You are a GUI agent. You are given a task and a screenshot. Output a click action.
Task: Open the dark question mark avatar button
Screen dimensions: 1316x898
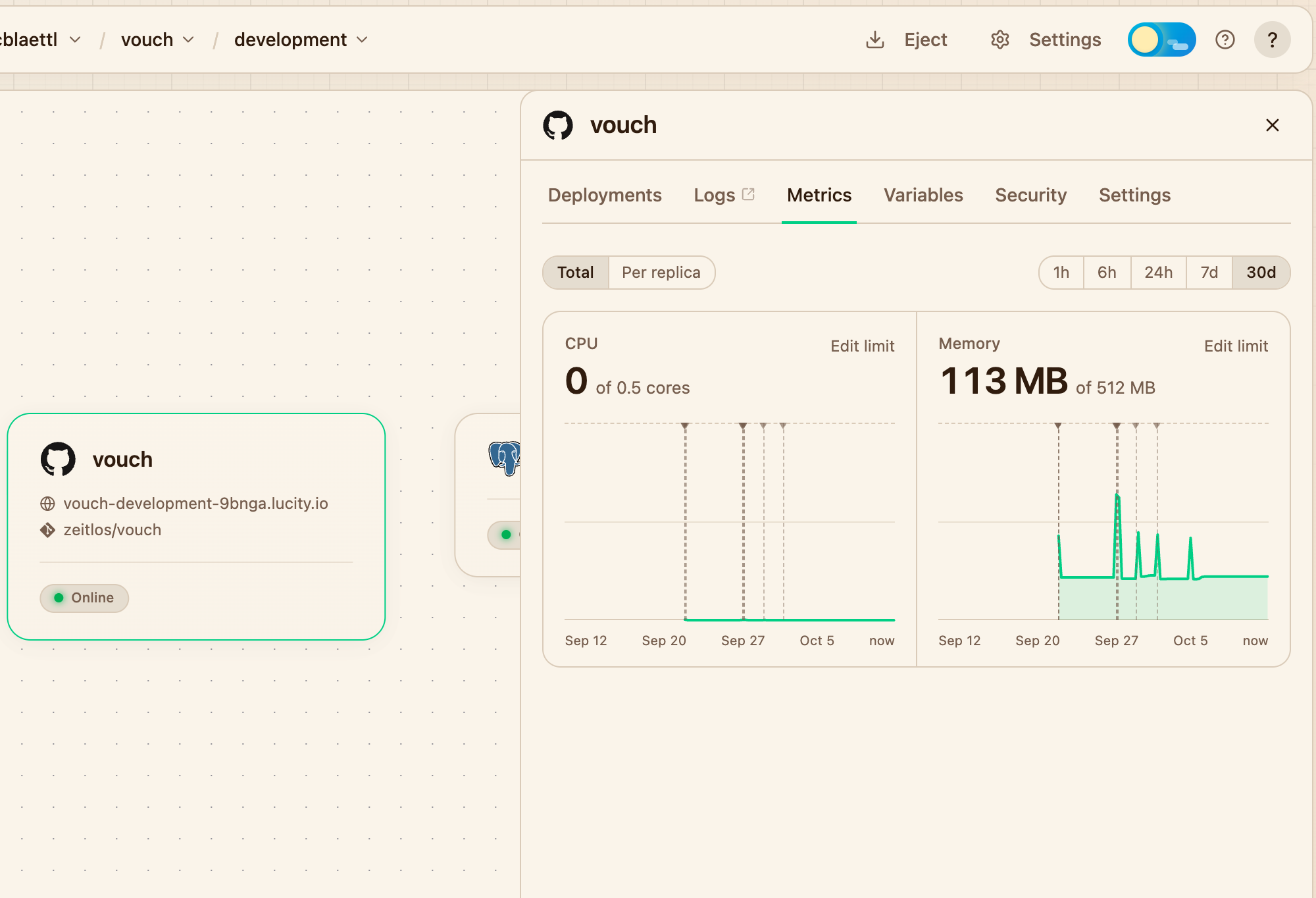point(1272,40)
